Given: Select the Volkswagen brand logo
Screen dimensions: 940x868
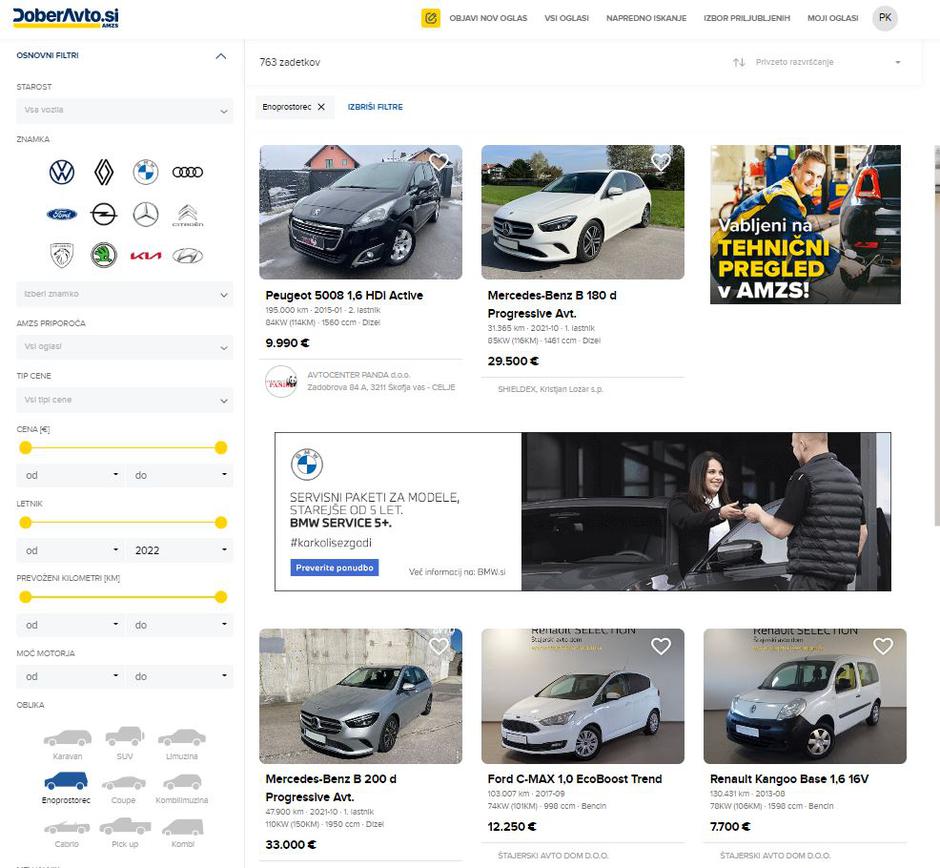Looking at the screenshot, I should tap(62, 172).
